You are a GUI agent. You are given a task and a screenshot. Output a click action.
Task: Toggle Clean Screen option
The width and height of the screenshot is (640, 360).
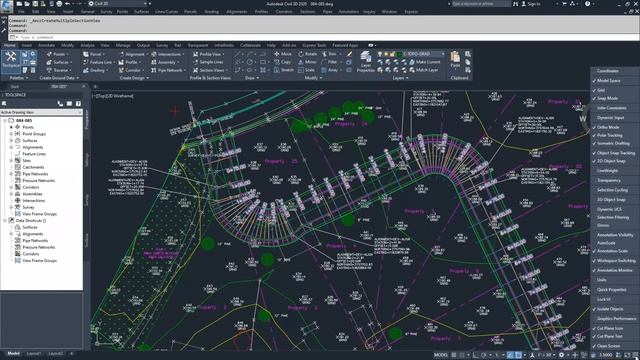(608, 346)
